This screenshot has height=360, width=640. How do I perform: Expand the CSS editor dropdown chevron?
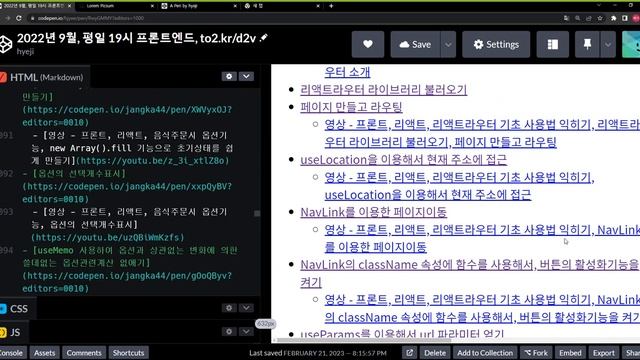[246, 308]
